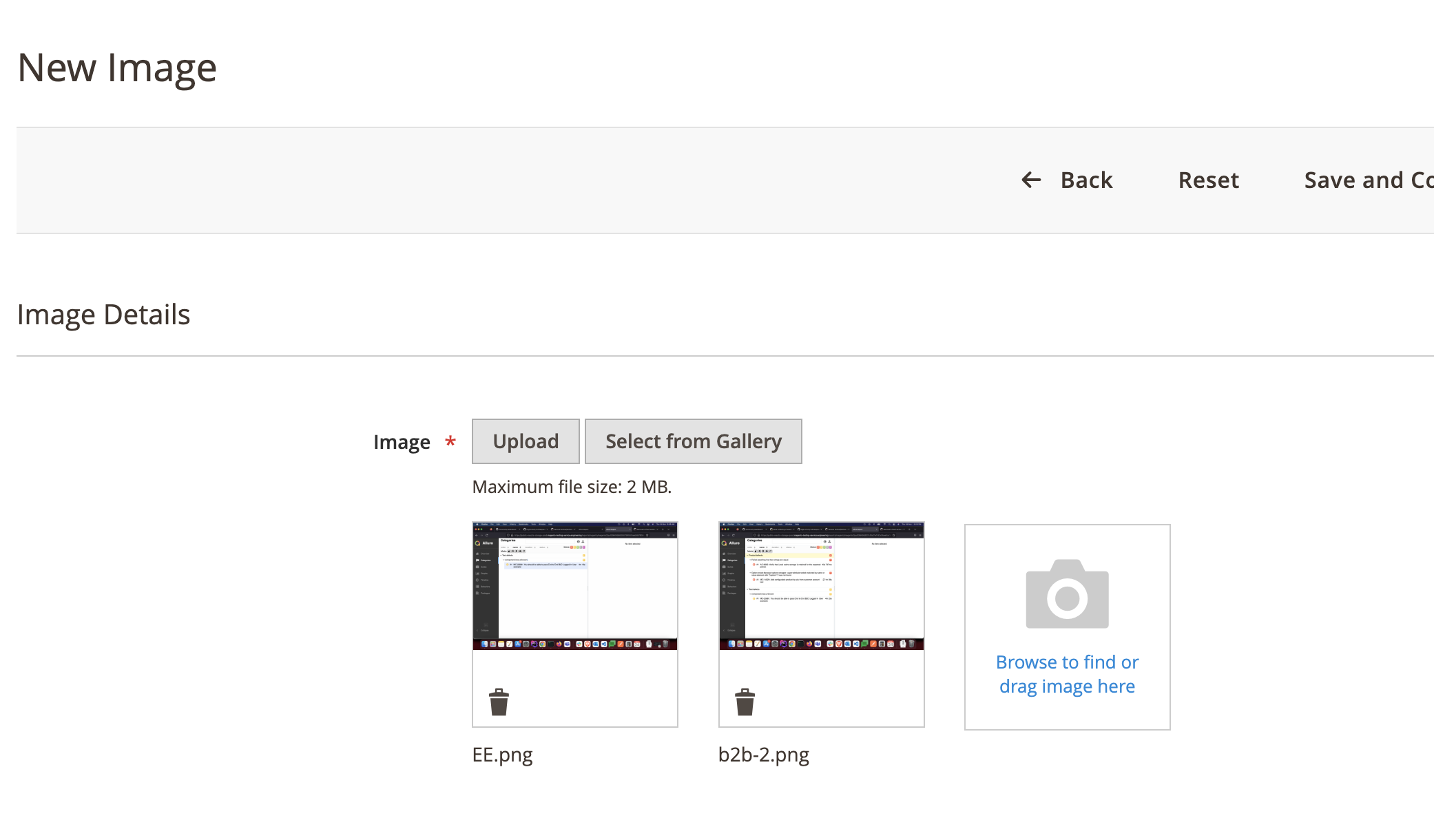Delete the EE.png image
The height and width of the screenshot is (840, 1434).
pos(499,702)
